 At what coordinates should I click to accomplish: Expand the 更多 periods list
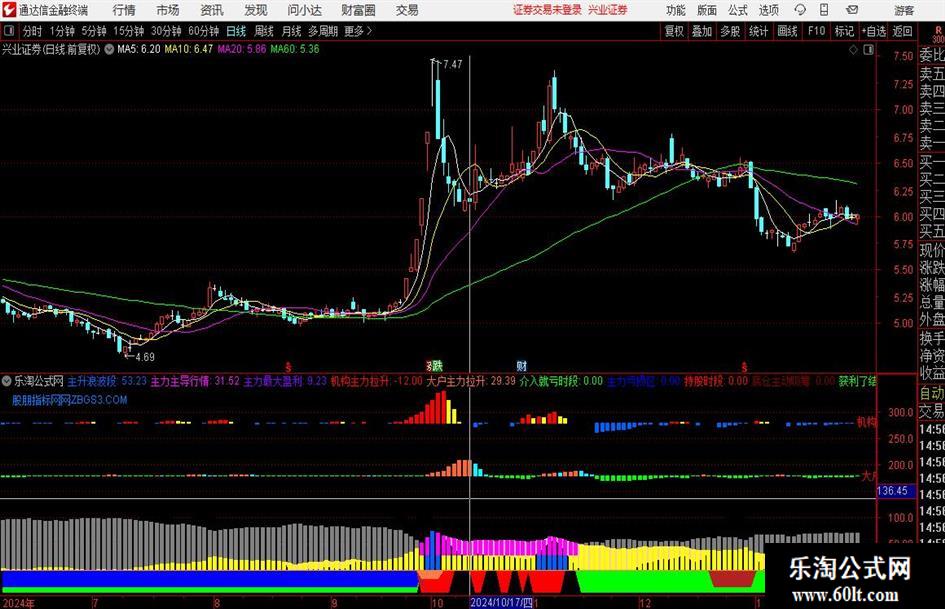[x=359, y=31]
